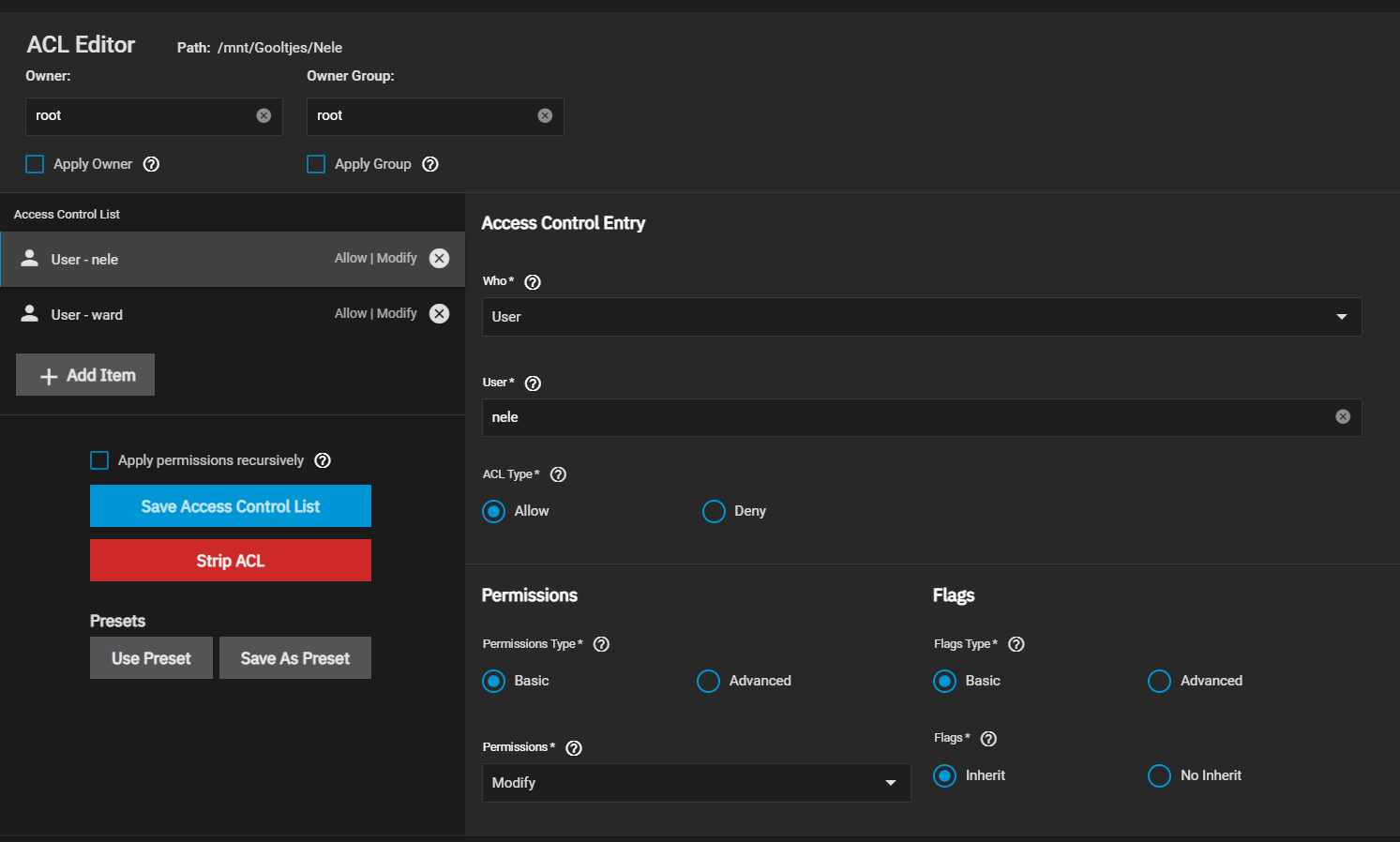Click the Presets heading
The height and width of the screenshot is (842, 1400).
pos(117,621)
